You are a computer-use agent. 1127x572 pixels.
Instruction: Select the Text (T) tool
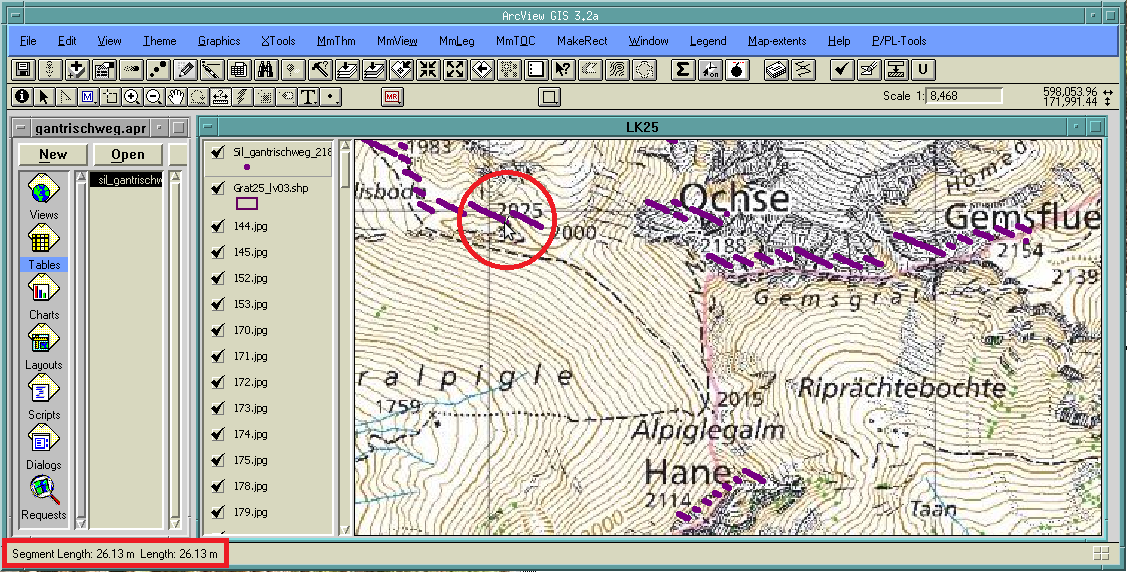point(308,97)
